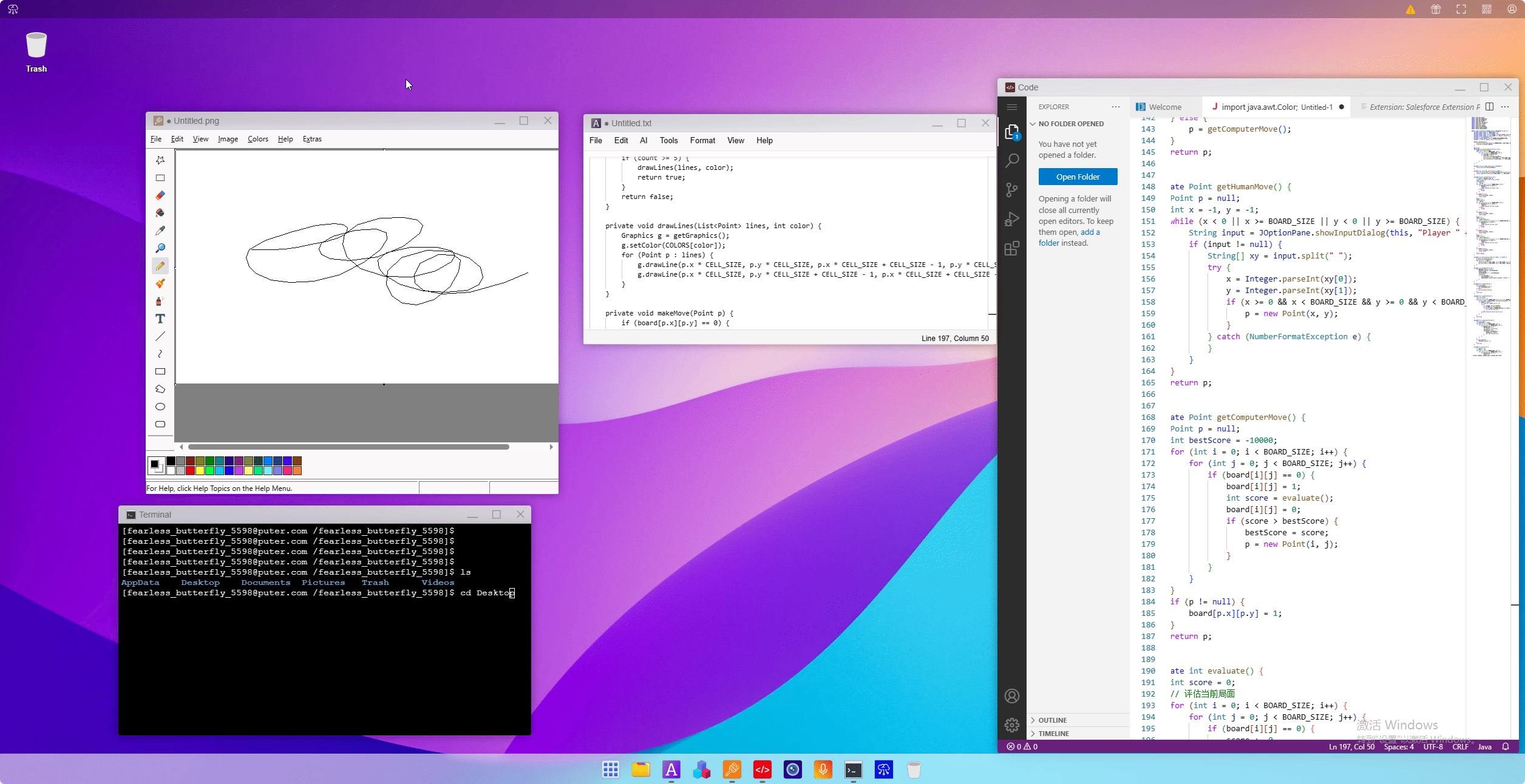Toggle the Code hamburger menu
The width and height of the screenshot is (1525, 784).
coord(1011,107)
